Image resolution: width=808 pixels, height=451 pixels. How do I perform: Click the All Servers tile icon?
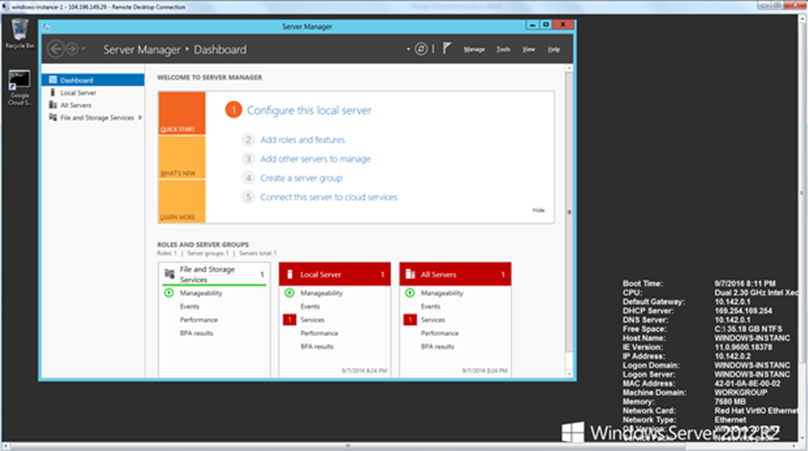[x=410, y=274]
